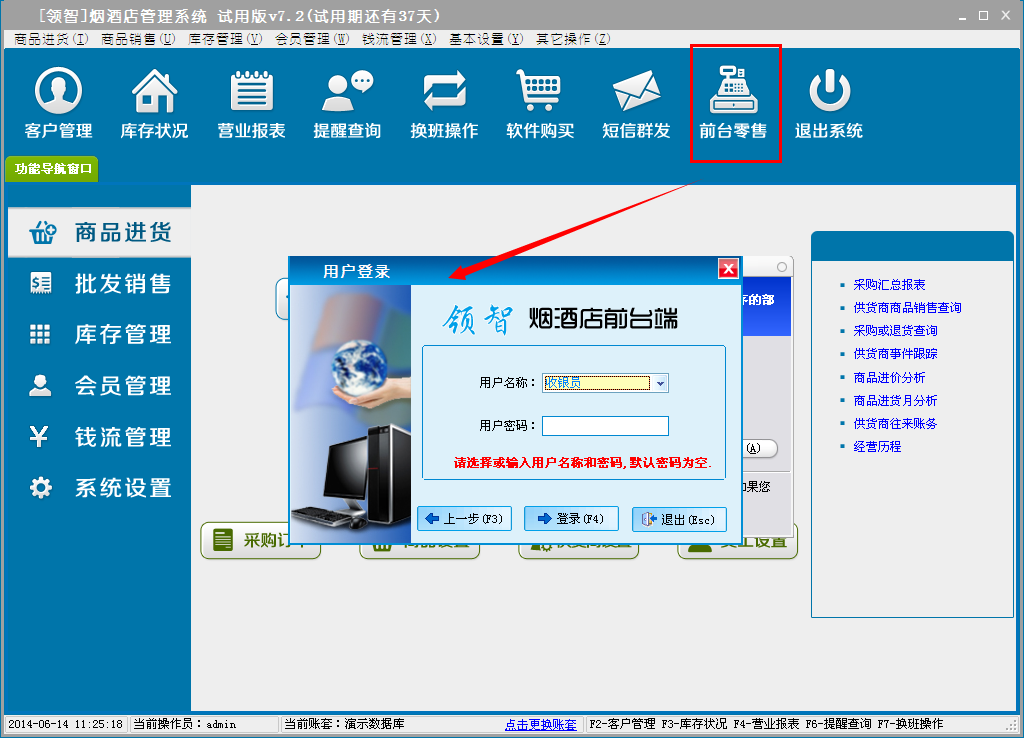Screen dimensions: 1024x738
Task: Click the 点击更换账套 status bar link
Action: point(540,724)
